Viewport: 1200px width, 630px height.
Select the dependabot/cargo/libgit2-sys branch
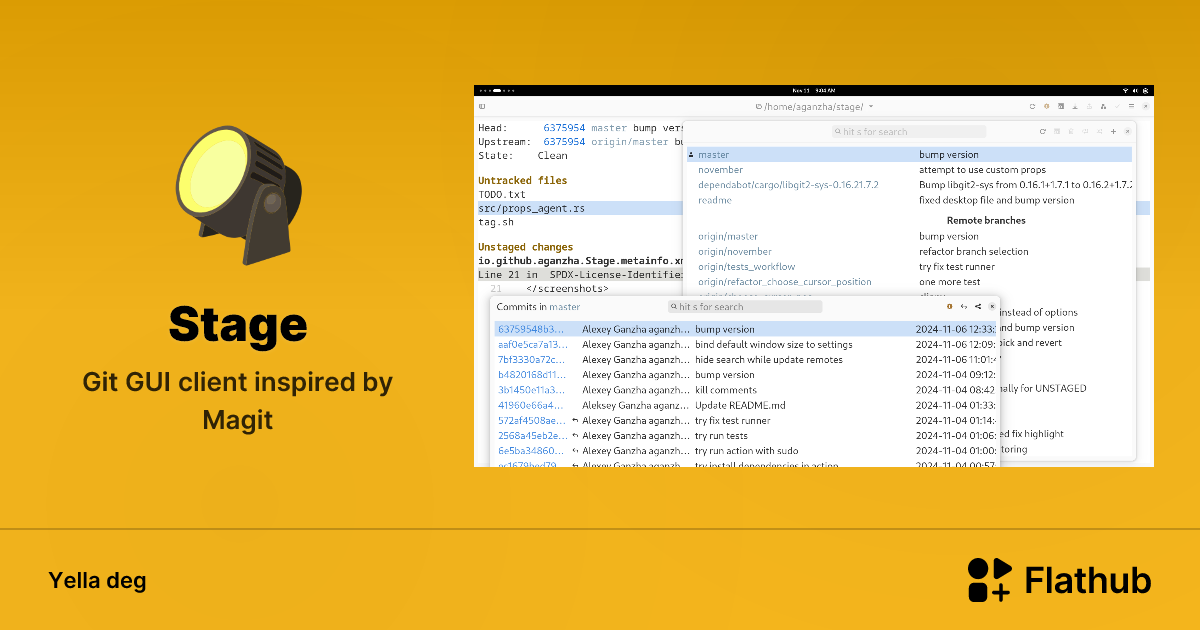[x=787, y=185]
